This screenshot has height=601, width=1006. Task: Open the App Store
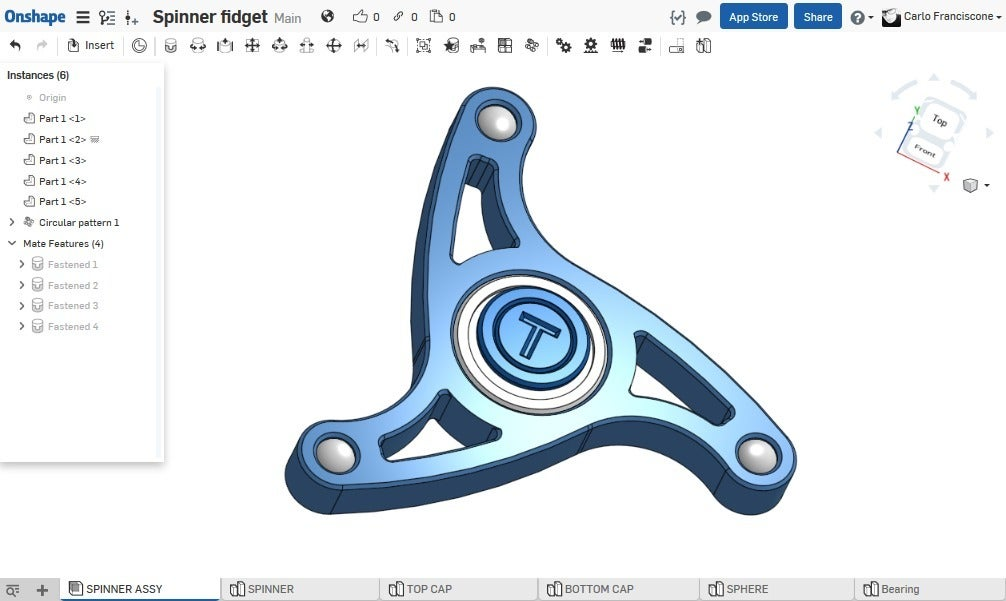(x=753, y=17)
